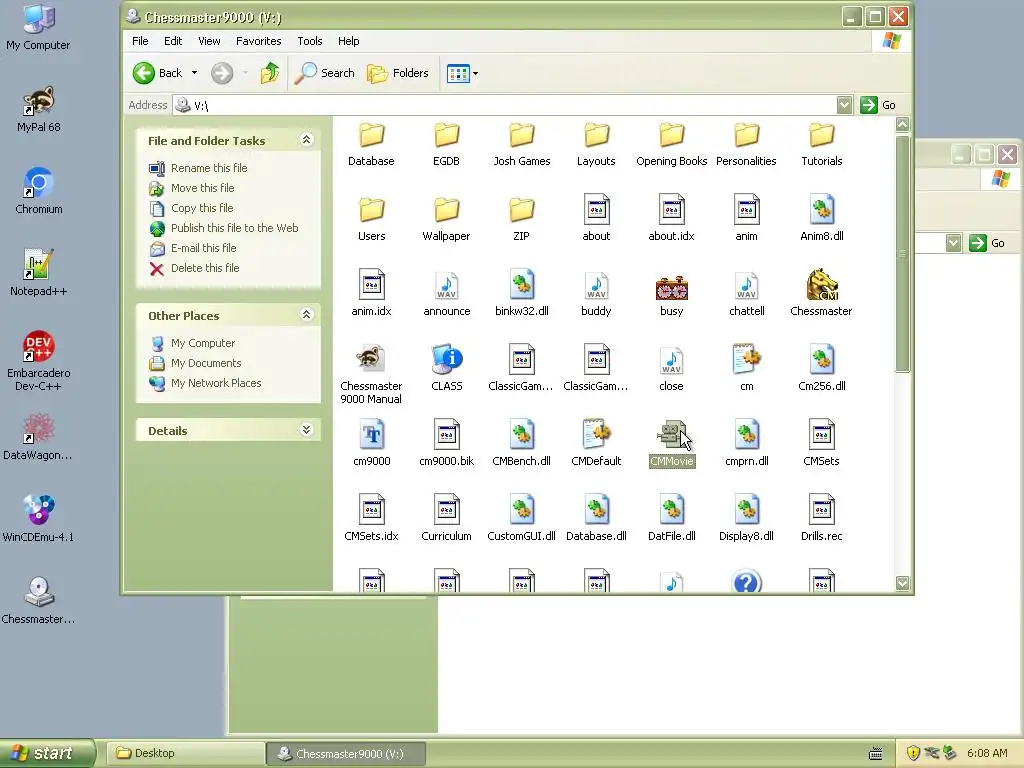Select the busy cursor file icon
The image size is (1024, 768).
(x=671, y=286)
